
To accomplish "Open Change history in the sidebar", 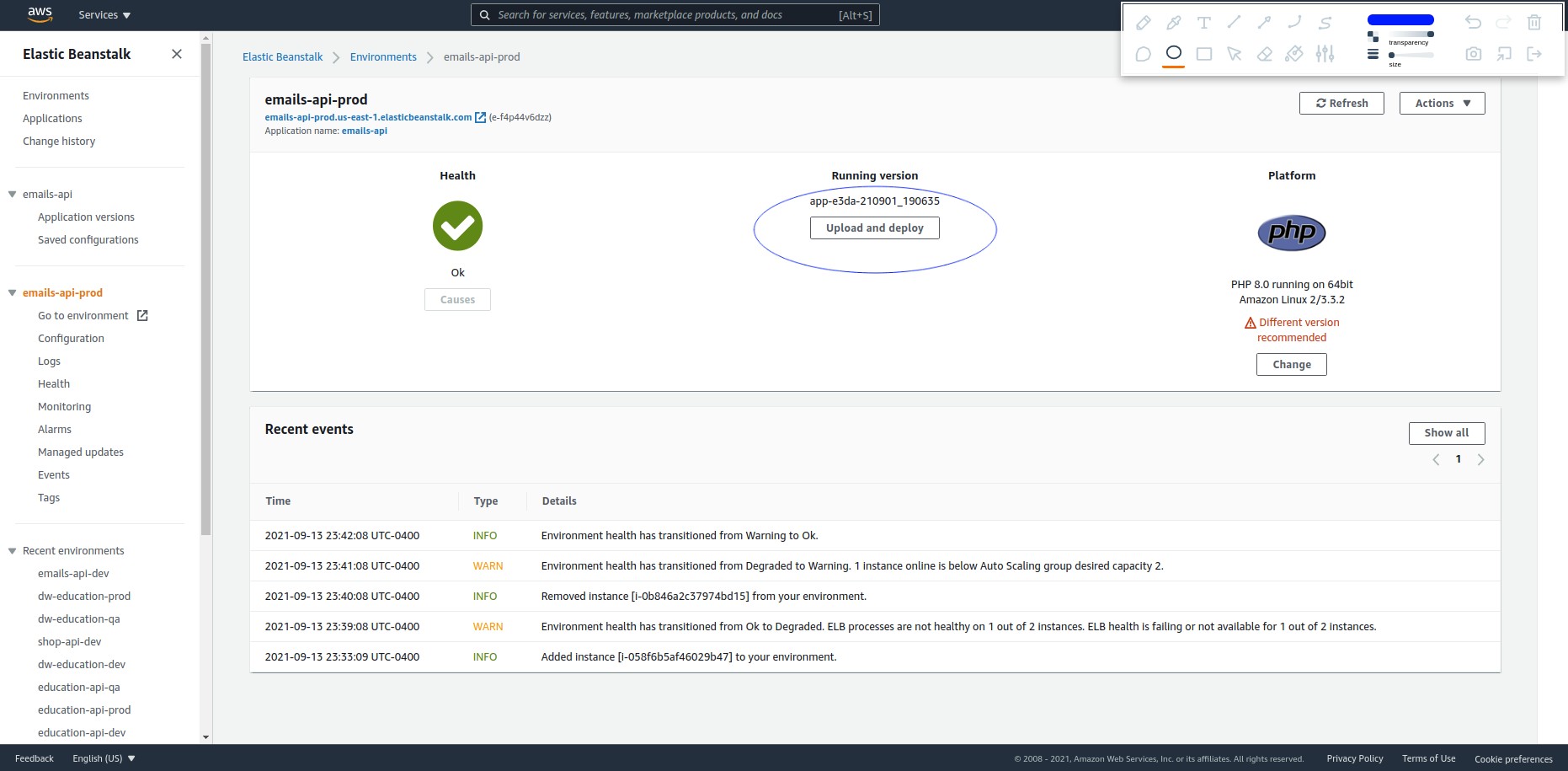I will click(59, 142).
